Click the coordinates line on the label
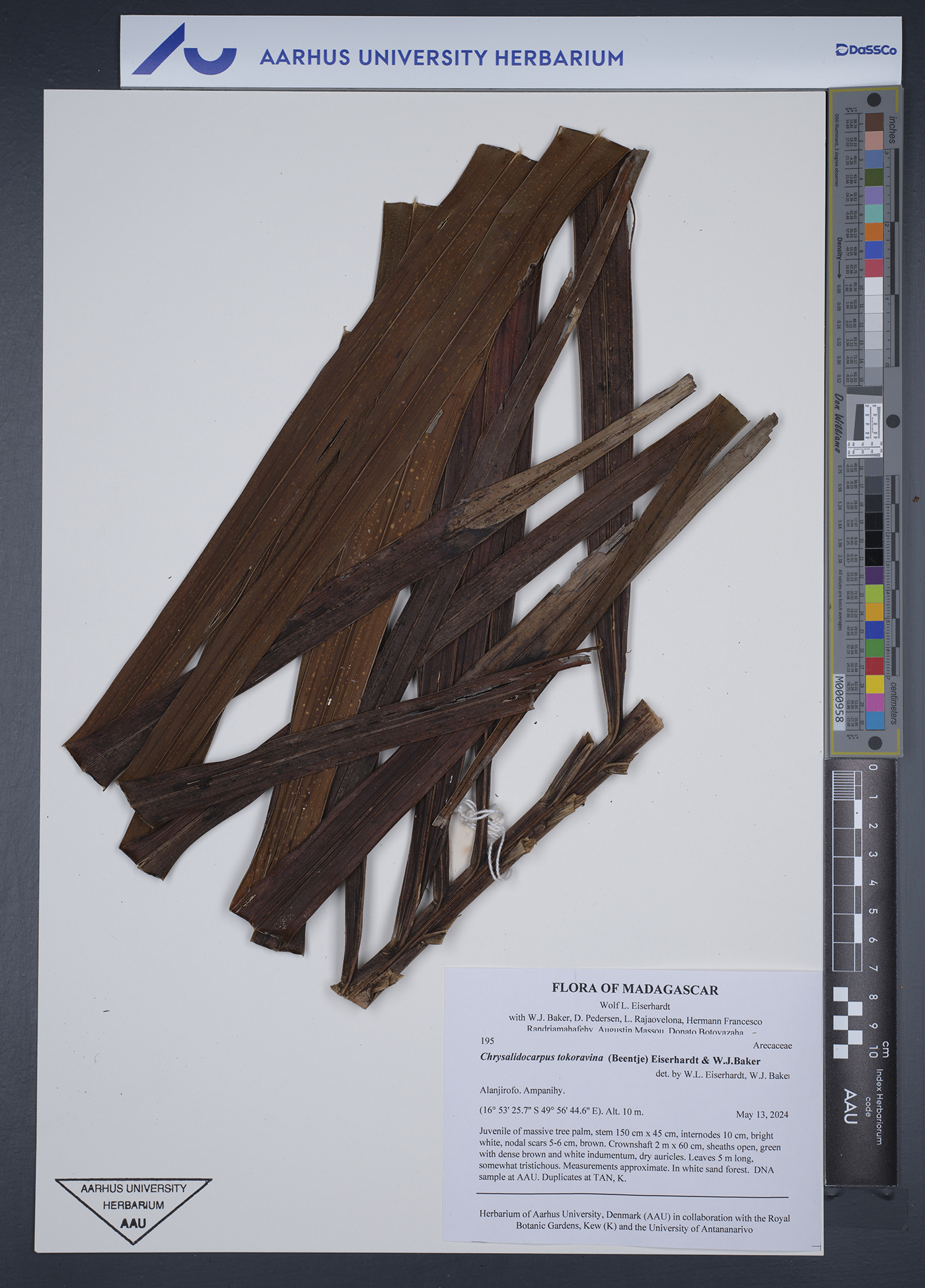 click(561, 1112)
